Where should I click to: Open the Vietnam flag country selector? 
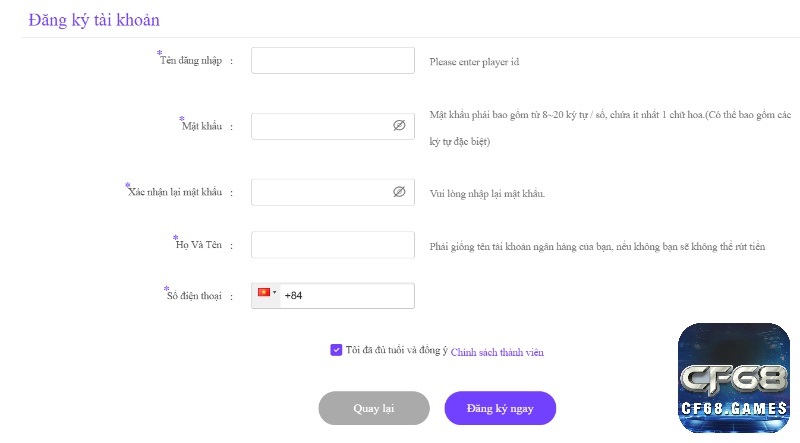click(x=266, y=296)
